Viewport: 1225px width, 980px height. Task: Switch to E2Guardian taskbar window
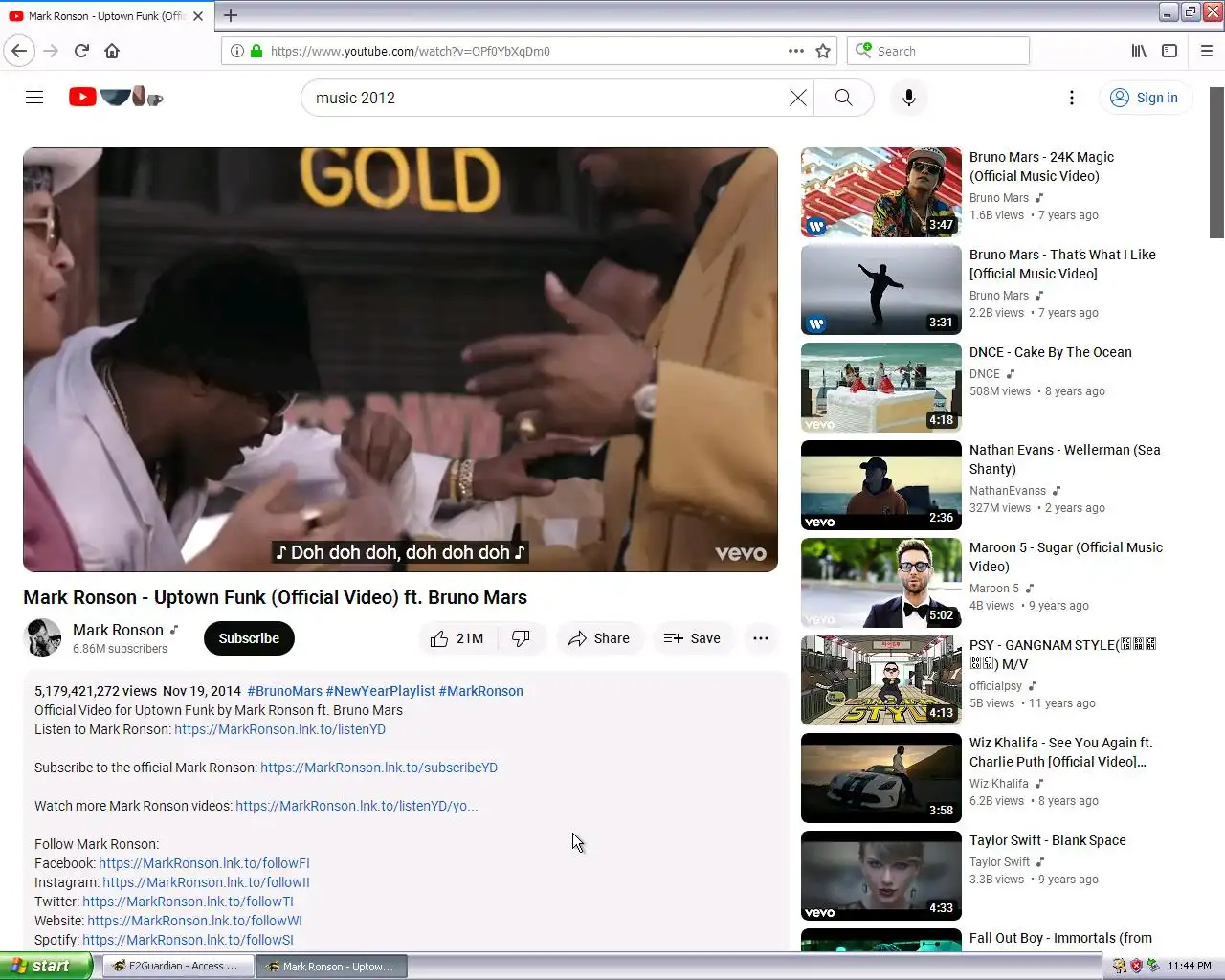pyautogui.click(x=177, y=967)
